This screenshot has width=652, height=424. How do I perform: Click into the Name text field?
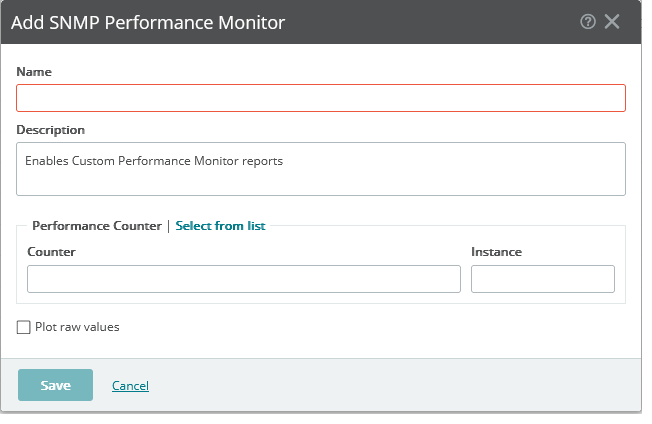coord(321,97)
